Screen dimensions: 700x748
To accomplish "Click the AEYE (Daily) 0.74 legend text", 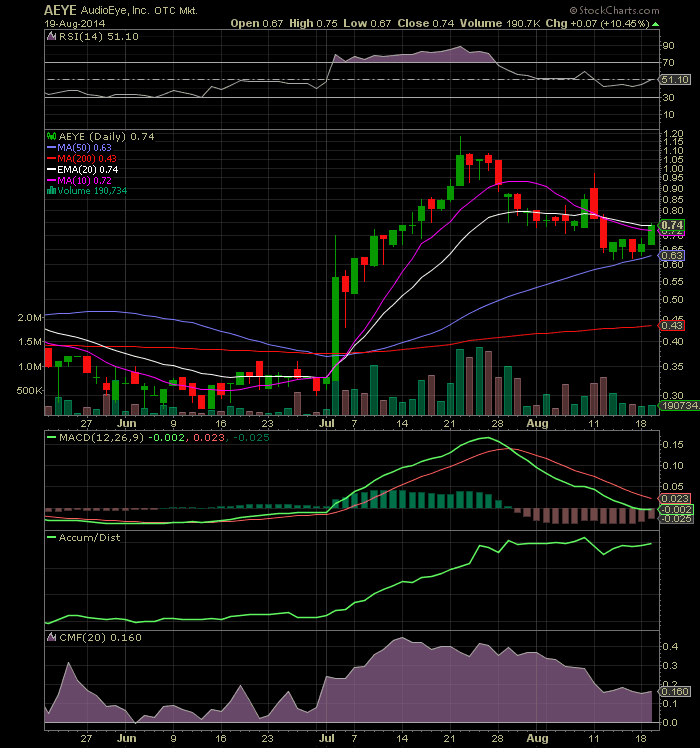I will pos(106,136).
